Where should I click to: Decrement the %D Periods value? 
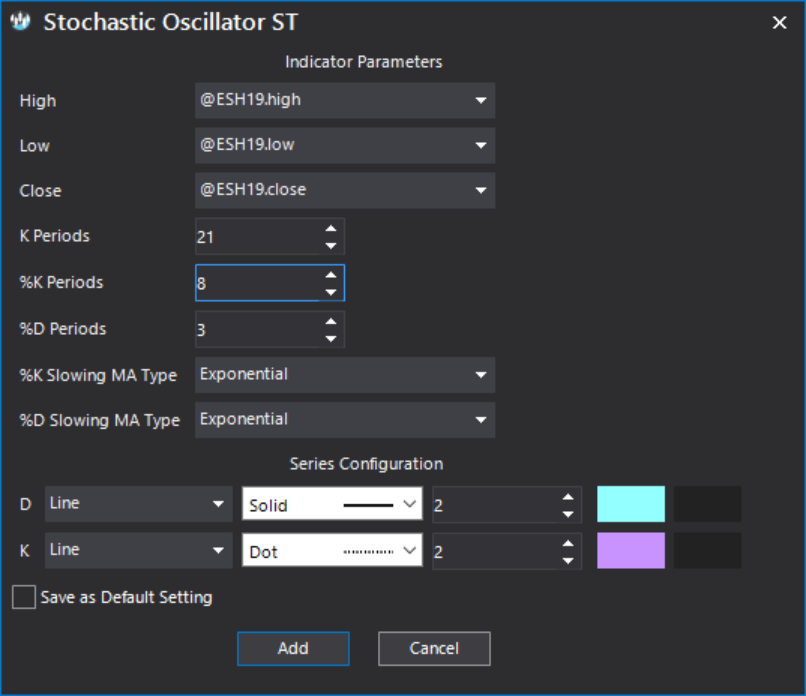click(x=331, y=339)
